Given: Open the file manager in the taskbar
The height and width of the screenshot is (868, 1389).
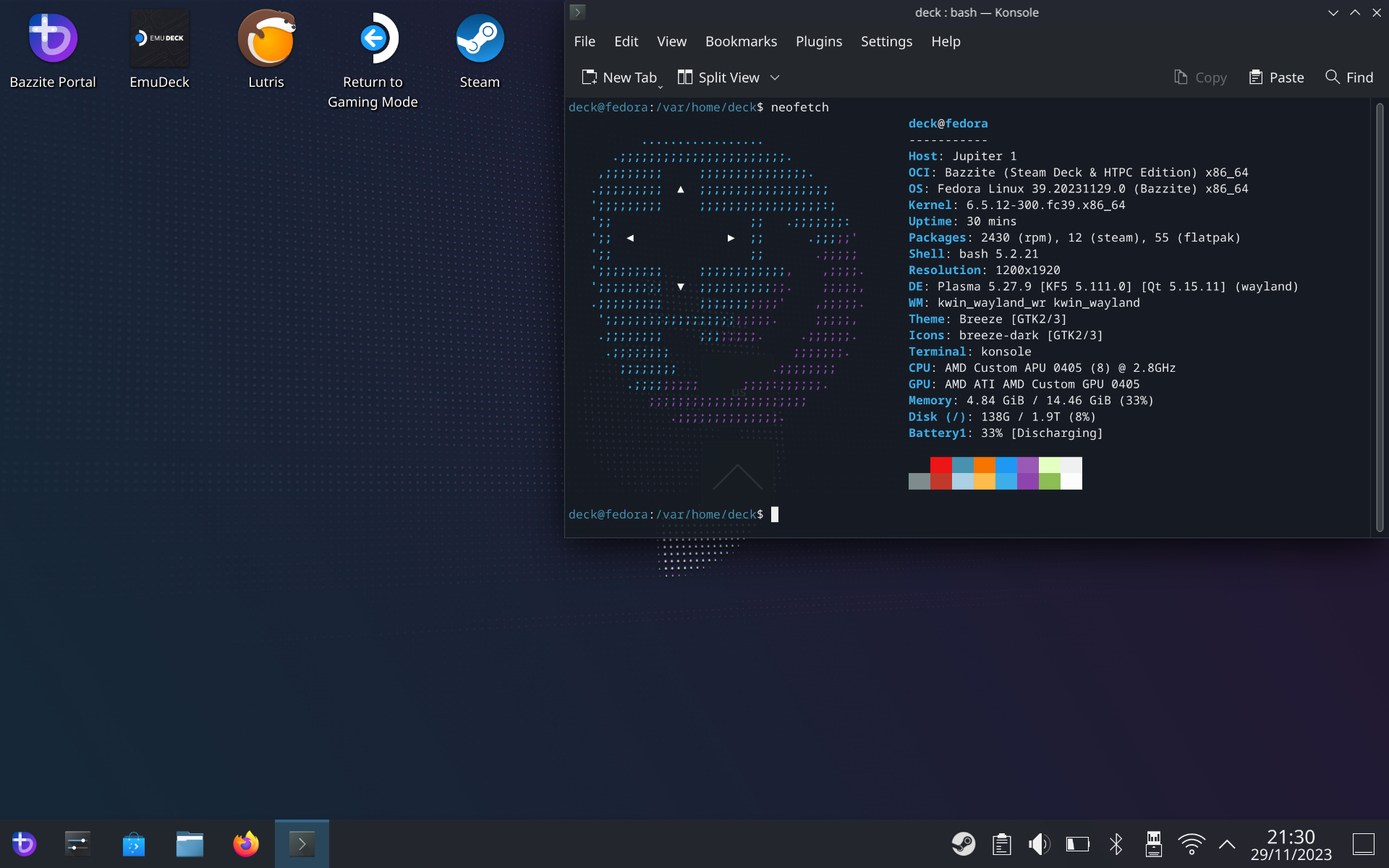Looking at the screenshot, I should point(190,843).
